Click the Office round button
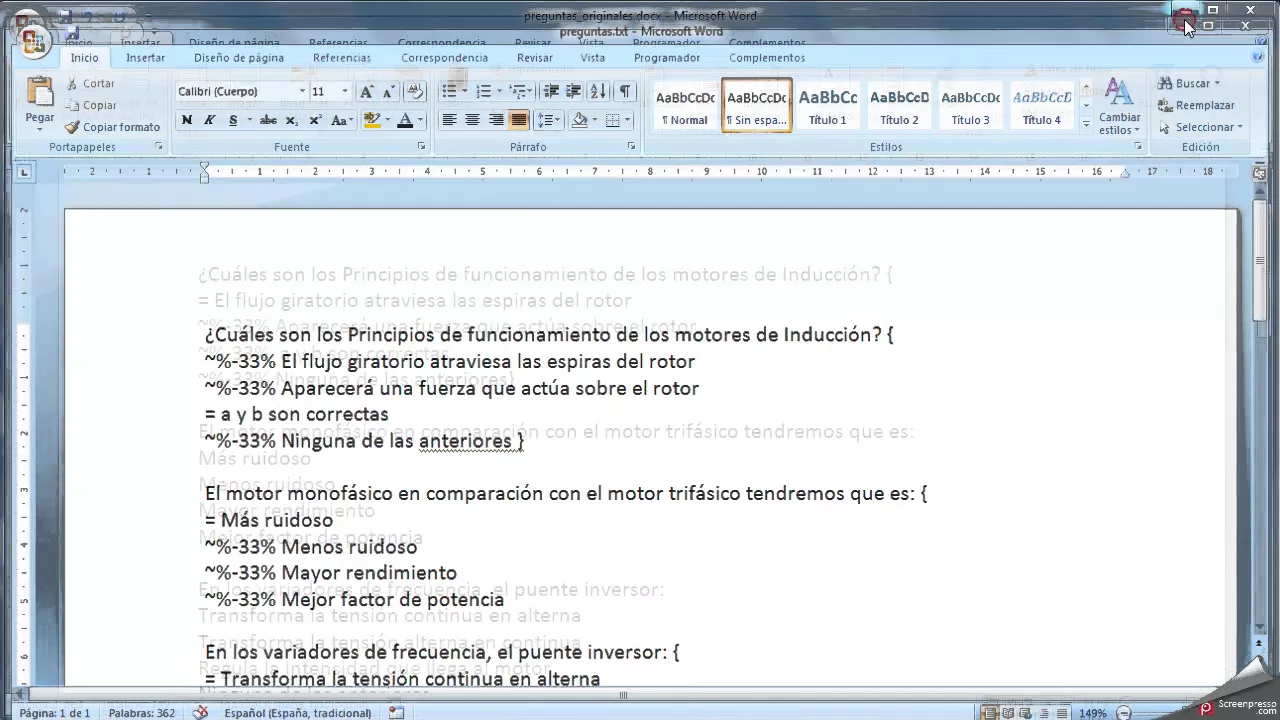 tap(33, 40)
